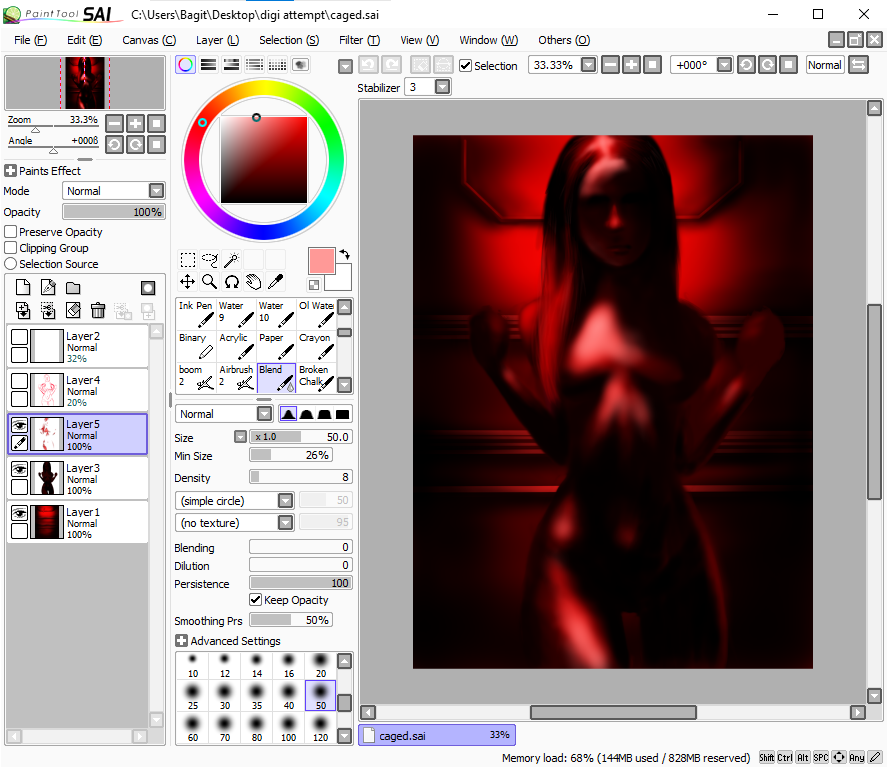Click the toolbar zoom out minus button
The image size is (888, 768).
pos(610,65)
